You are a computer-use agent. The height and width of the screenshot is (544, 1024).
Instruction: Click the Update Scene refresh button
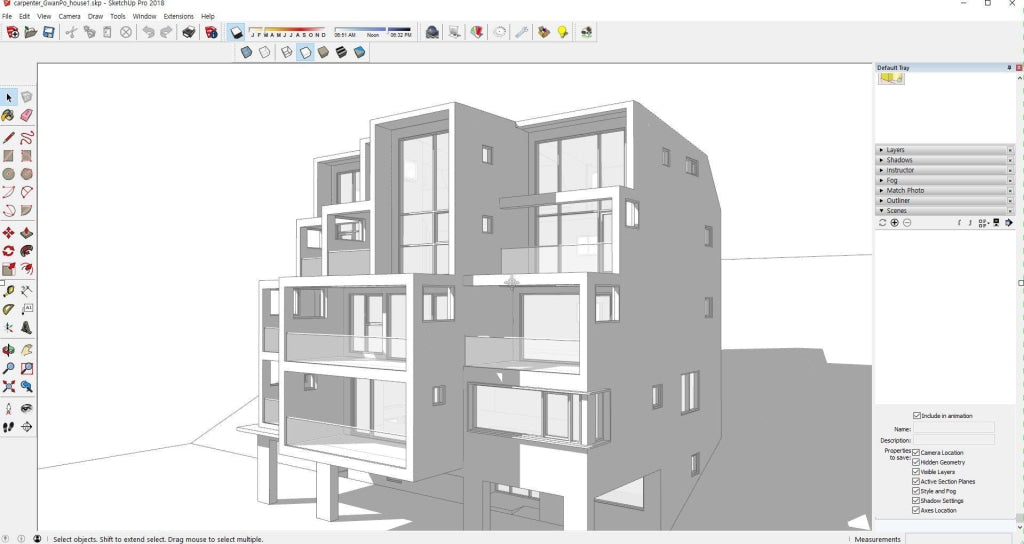click(x=882, y=223)
